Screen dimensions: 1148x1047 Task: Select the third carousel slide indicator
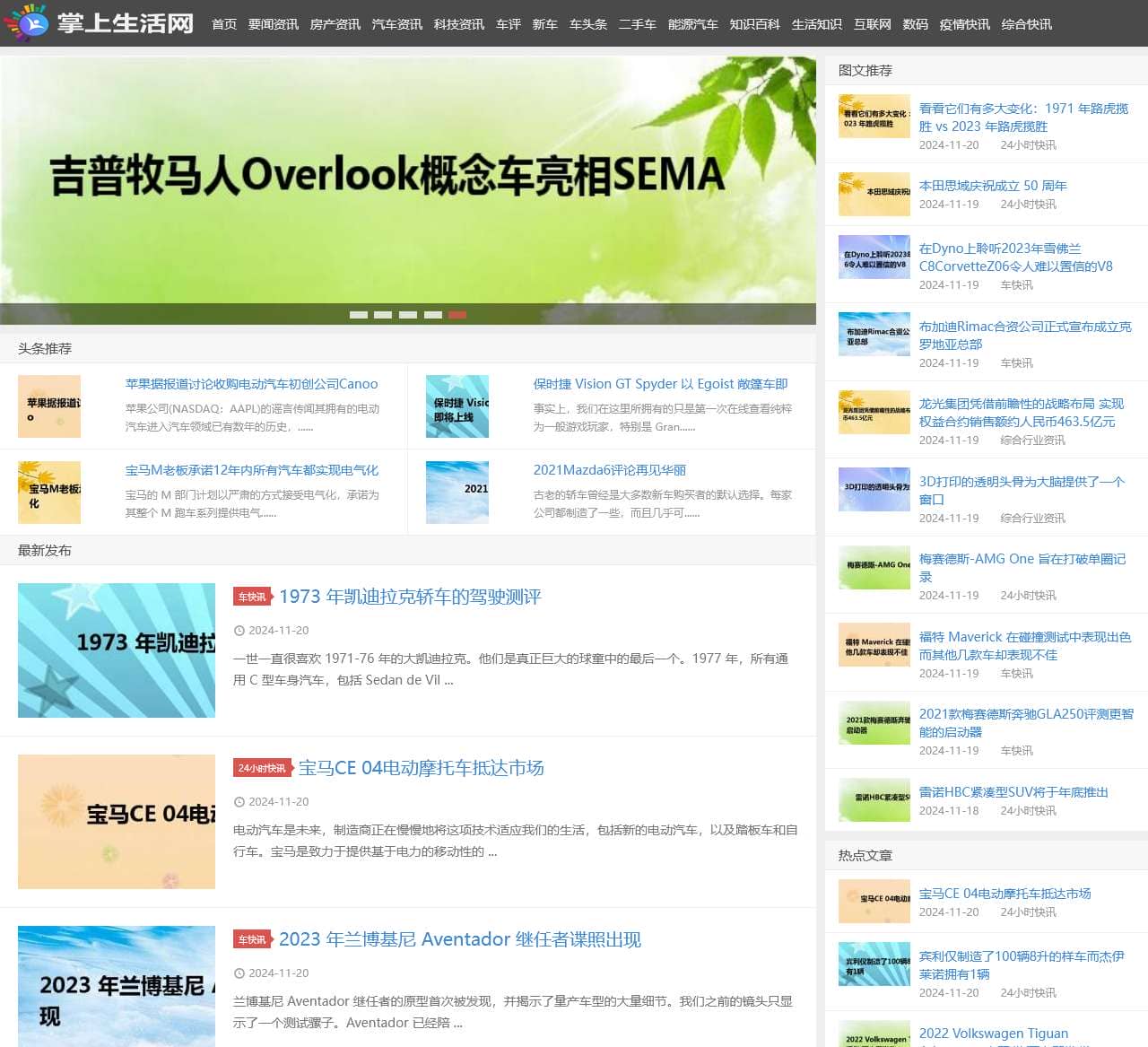[408, 315]
